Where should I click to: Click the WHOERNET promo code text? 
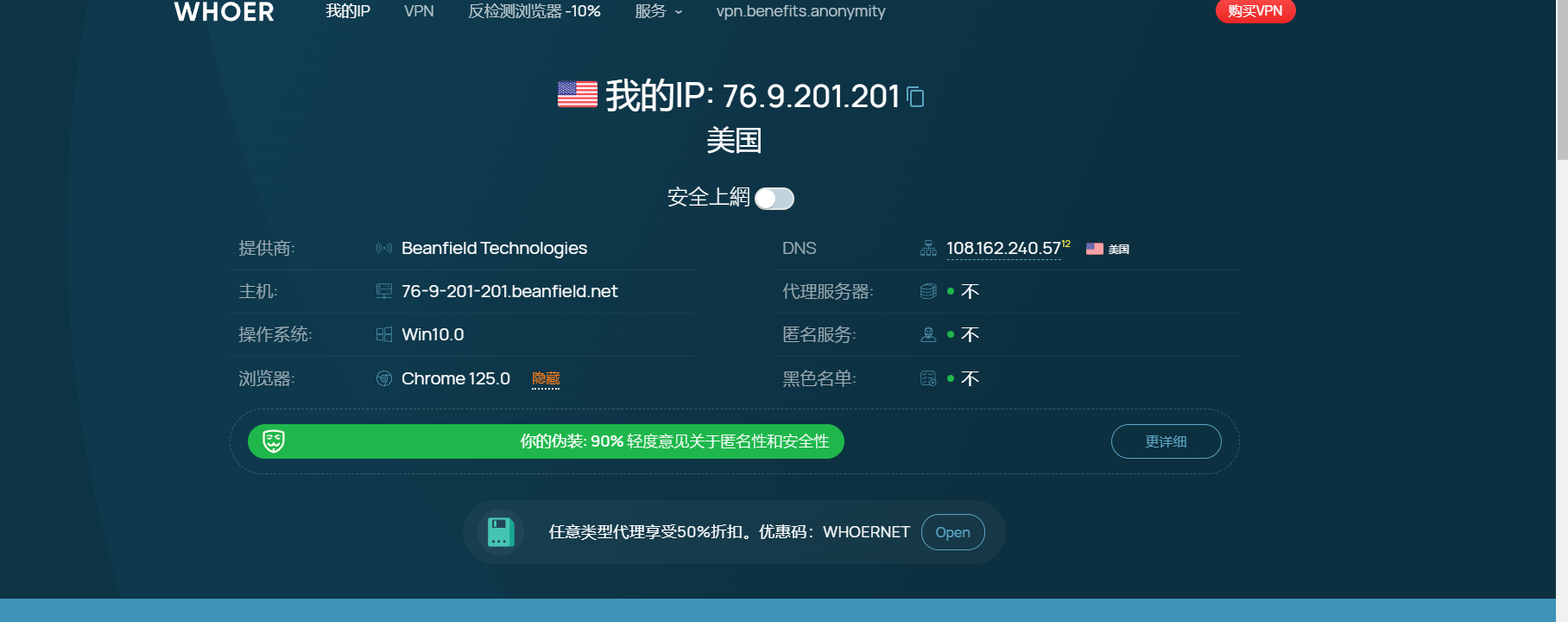pyautogui.click(x=866, y=532)
